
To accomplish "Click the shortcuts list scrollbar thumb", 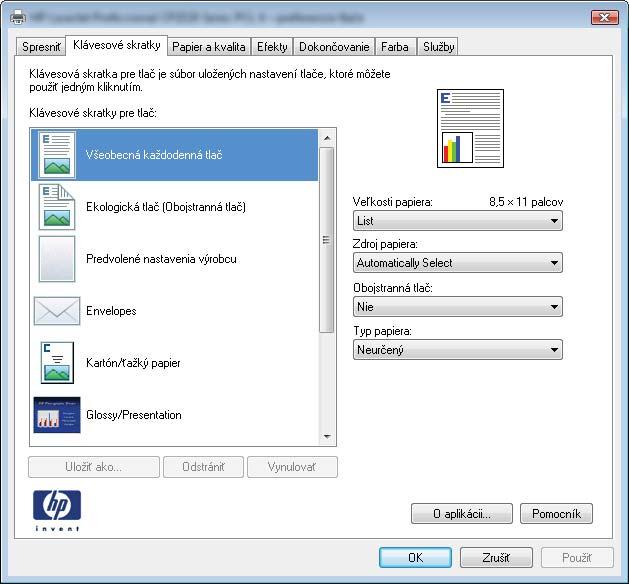I will pyautogui.click(x=327, y=240).
